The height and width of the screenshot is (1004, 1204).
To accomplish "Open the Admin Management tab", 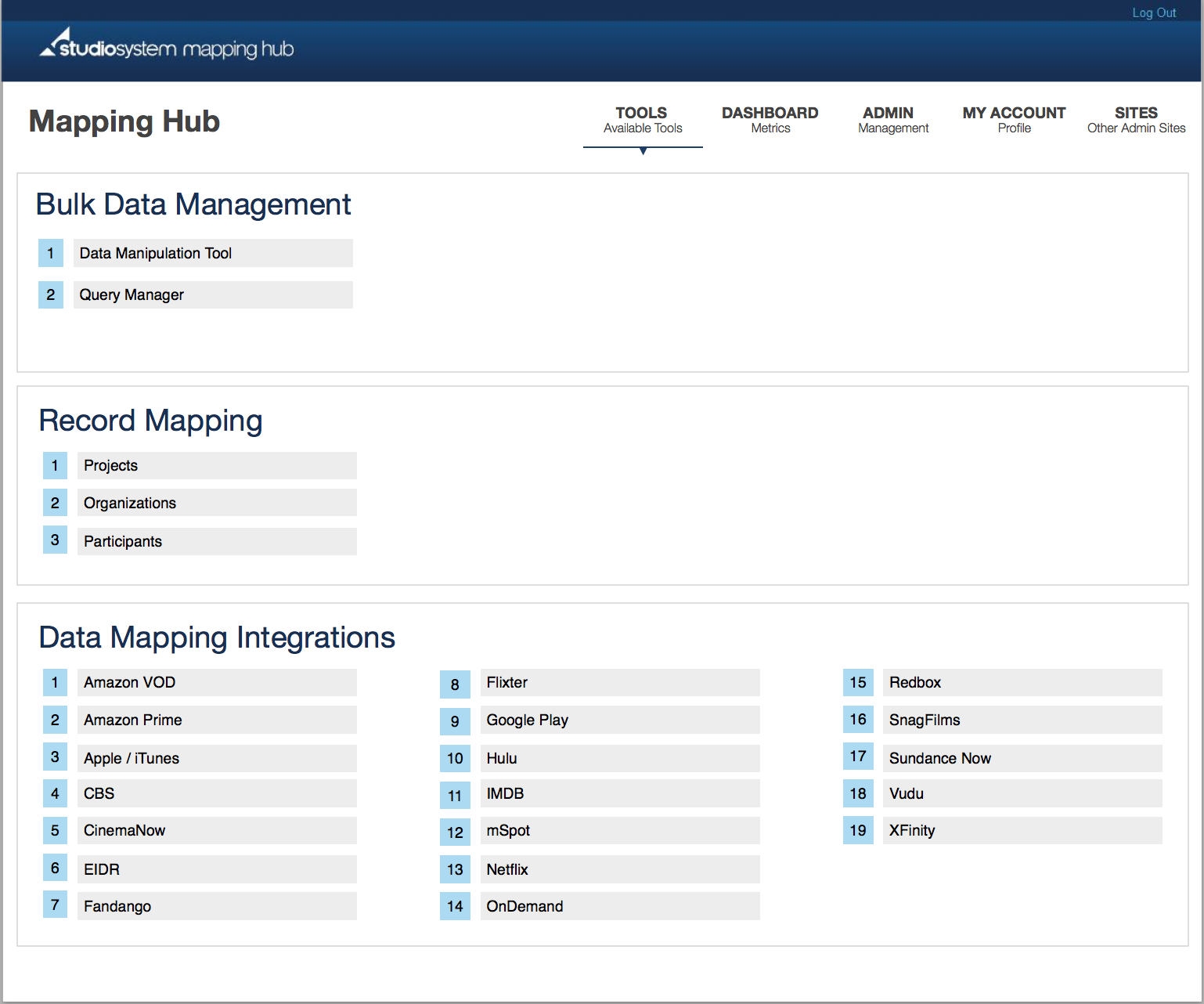I will tap(893, 120).
